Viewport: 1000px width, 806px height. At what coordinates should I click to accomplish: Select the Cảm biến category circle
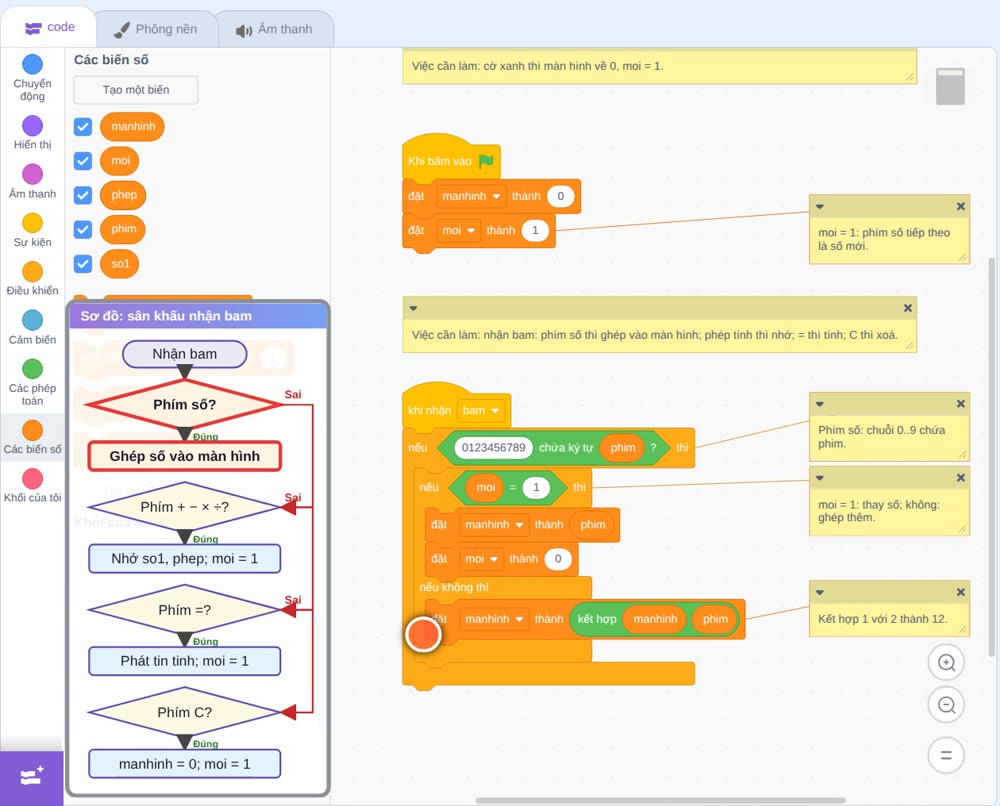click(x=33, y=319)
